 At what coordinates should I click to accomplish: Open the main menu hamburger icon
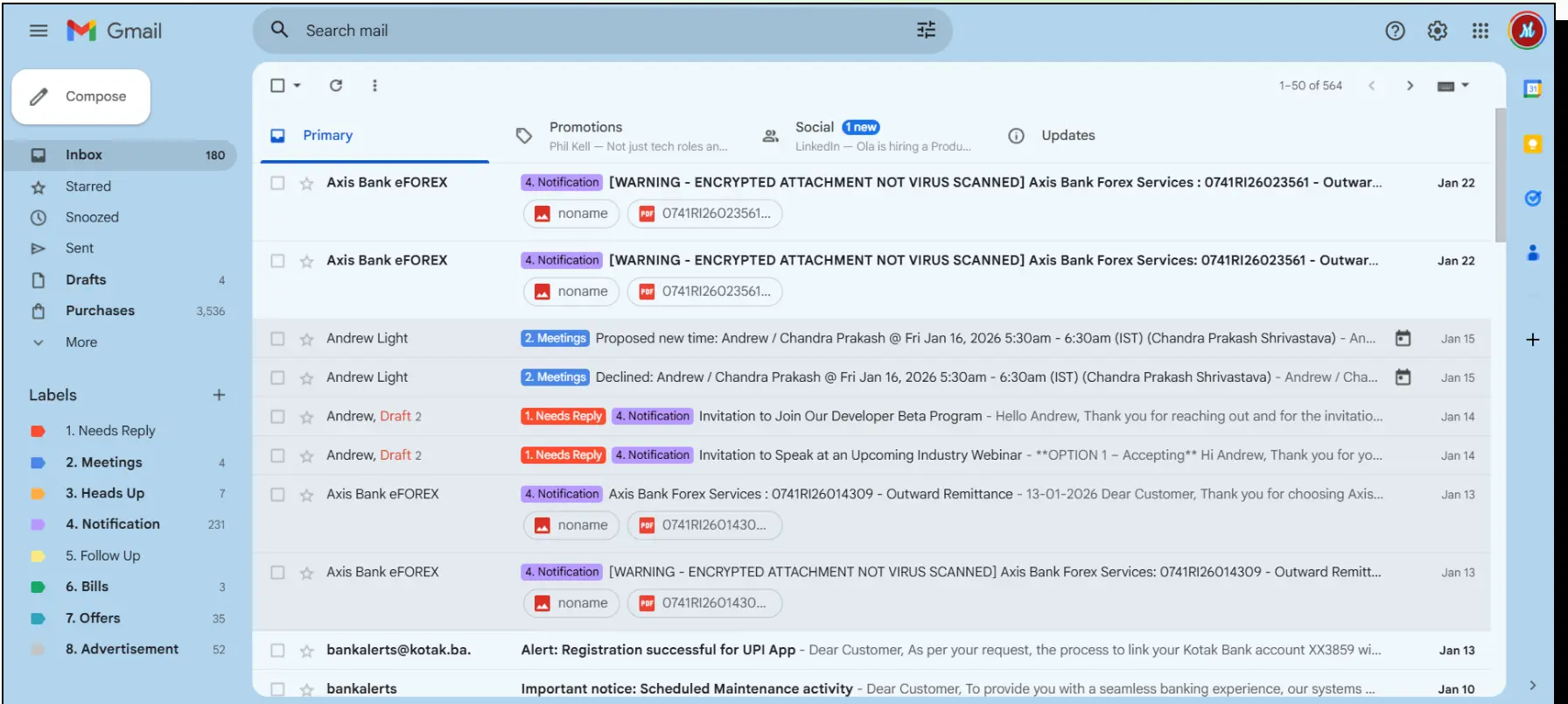(38, 31)
